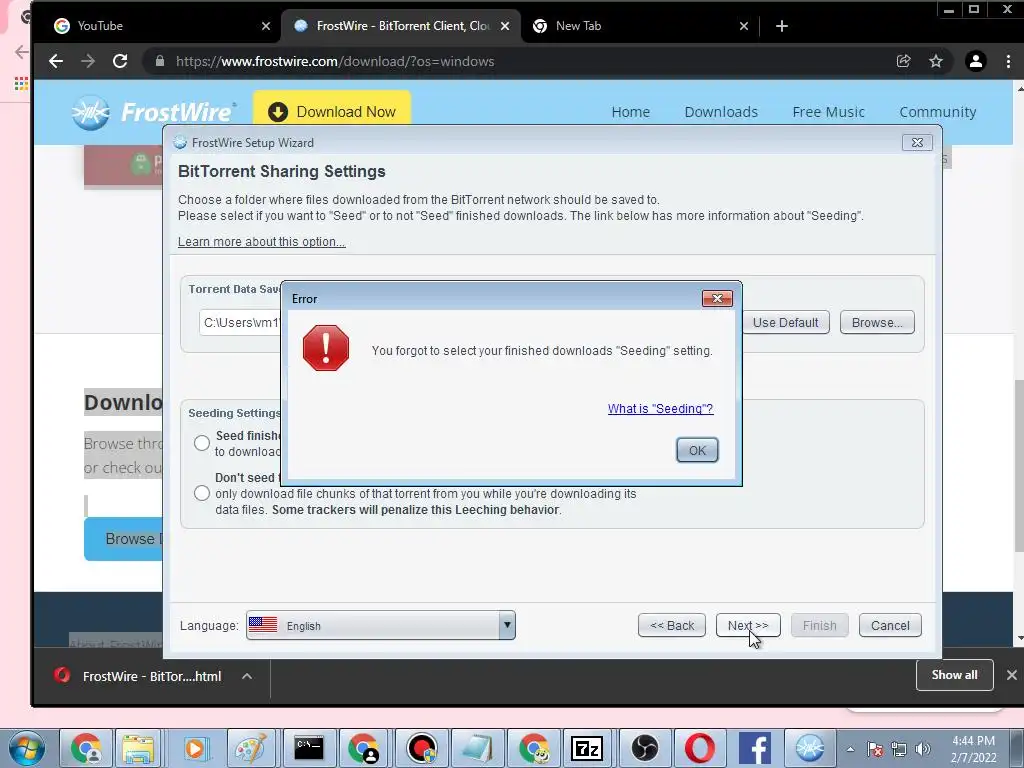This screenshot has width=1024, height=768.
Task: Open the Windows Start menu
Action: pos(27,748)
